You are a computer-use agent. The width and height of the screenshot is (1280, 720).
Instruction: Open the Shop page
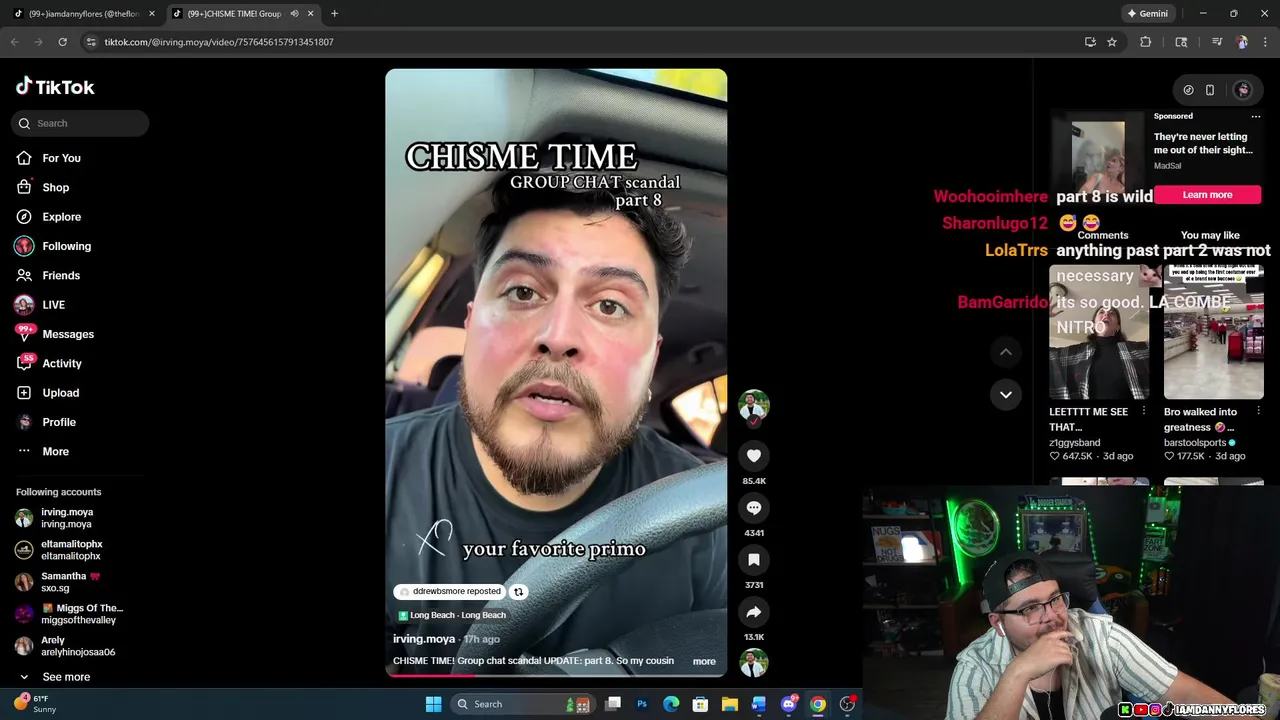coord(55,187)
